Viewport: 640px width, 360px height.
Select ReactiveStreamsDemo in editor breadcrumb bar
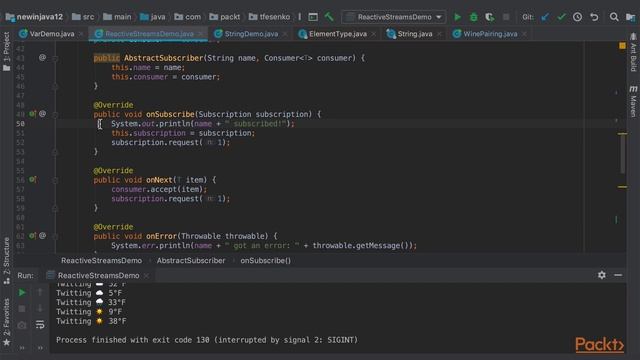102,260
